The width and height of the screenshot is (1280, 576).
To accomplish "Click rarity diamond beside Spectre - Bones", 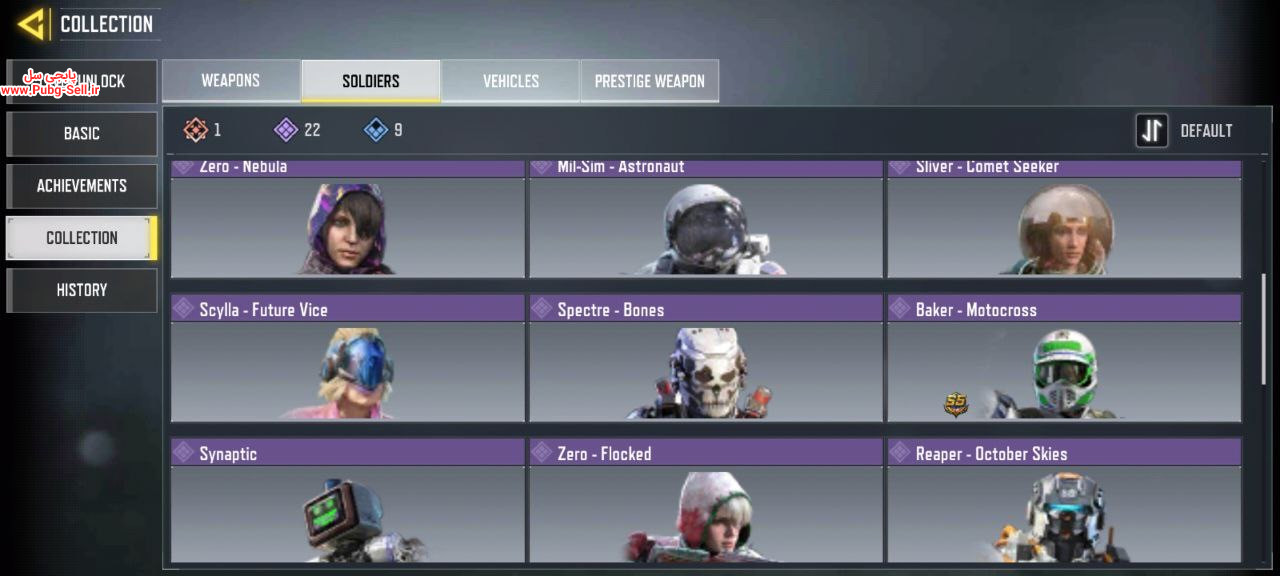I will point(542,309).
